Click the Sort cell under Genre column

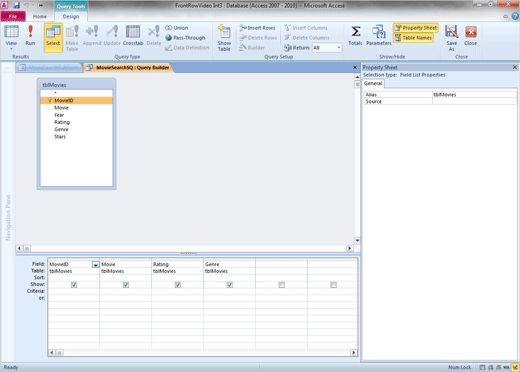coord(229,278)
